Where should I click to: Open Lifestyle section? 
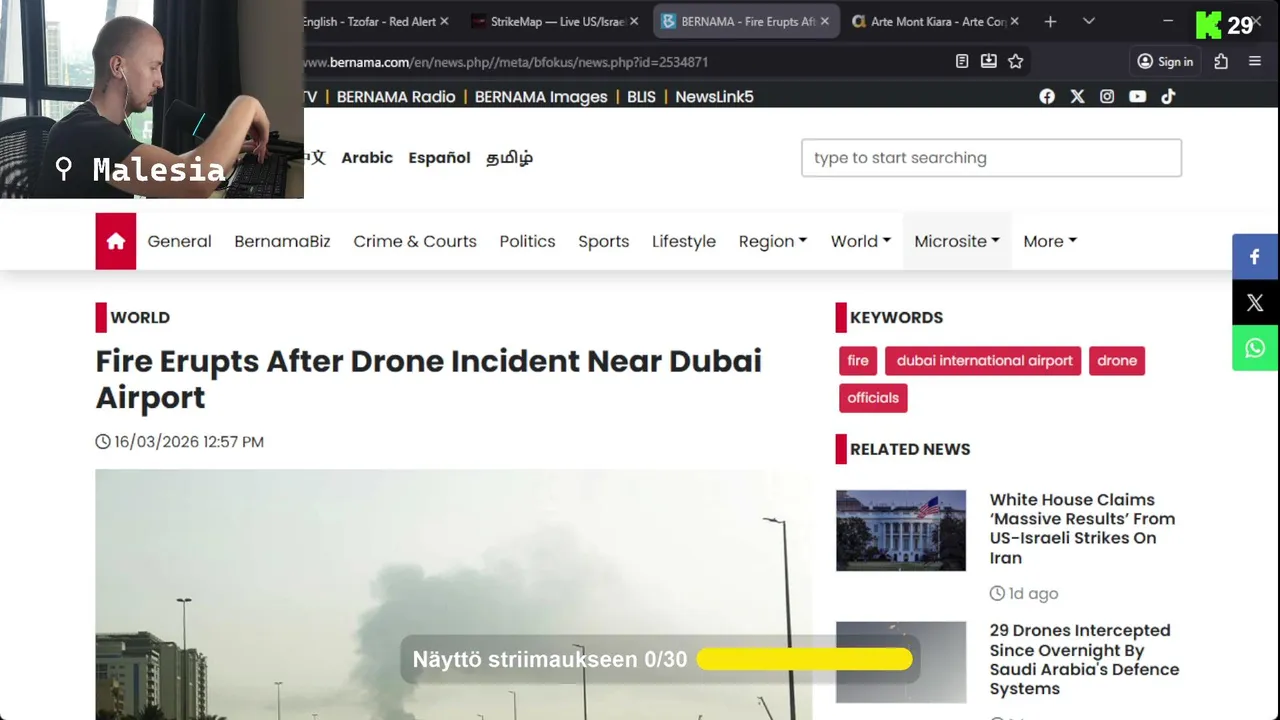pos(684,241)
